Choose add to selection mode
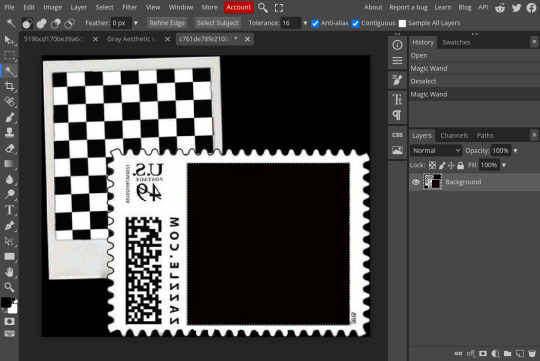The height and width of the screenshot is (361, 540). pos(42,23)
